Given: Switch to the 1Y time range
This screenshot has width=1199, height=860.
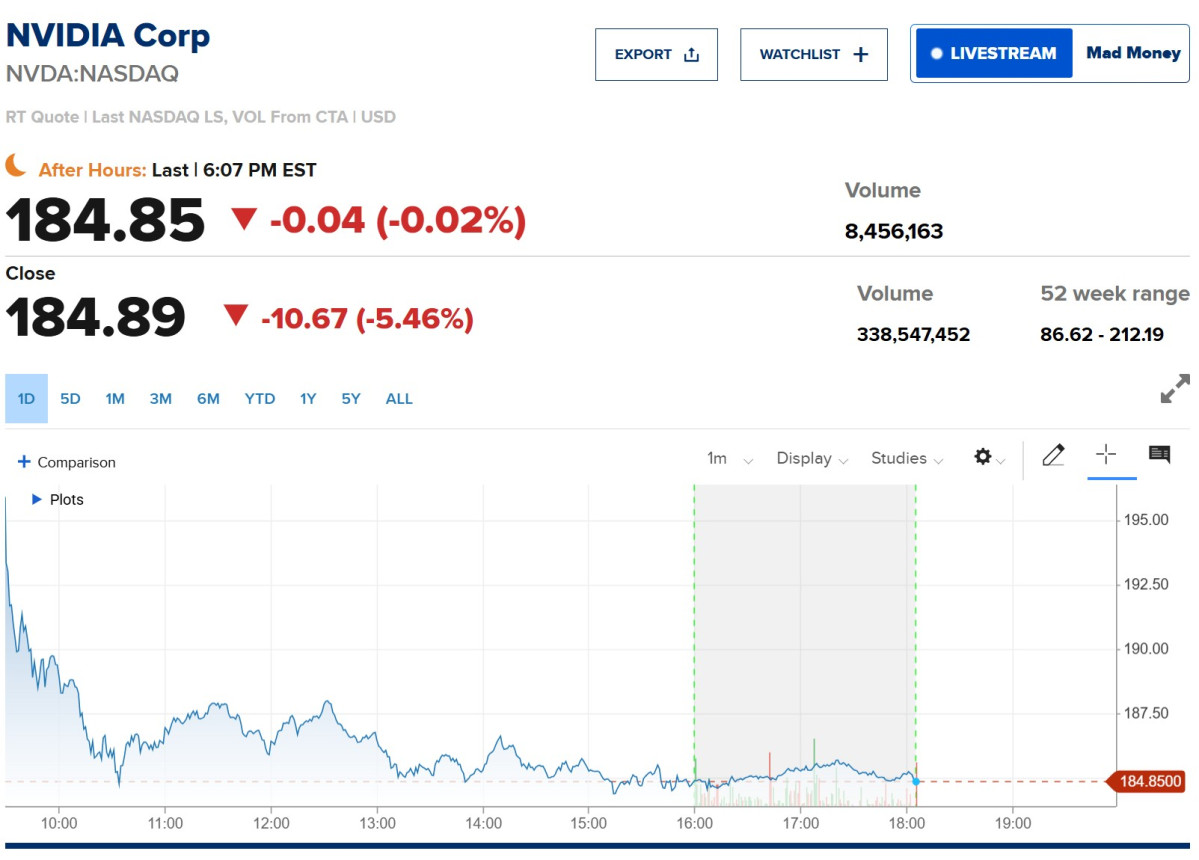Looking at the screenshot, I should point(307,398).
